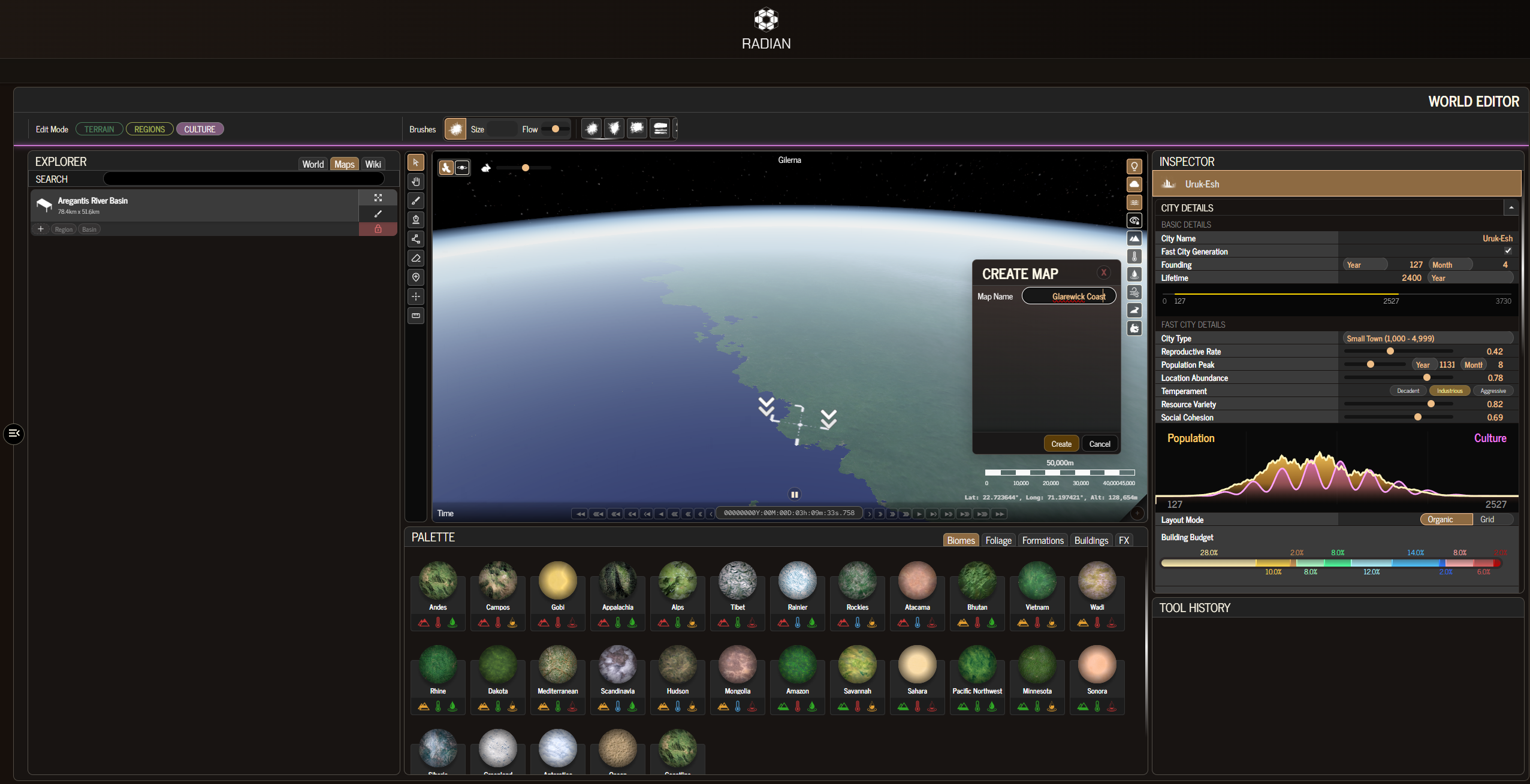Image resolution: width=1530 pixels, height=784 pixels.
Task: Expand the Aregantis River Basin map view
Action: [378, 198]
